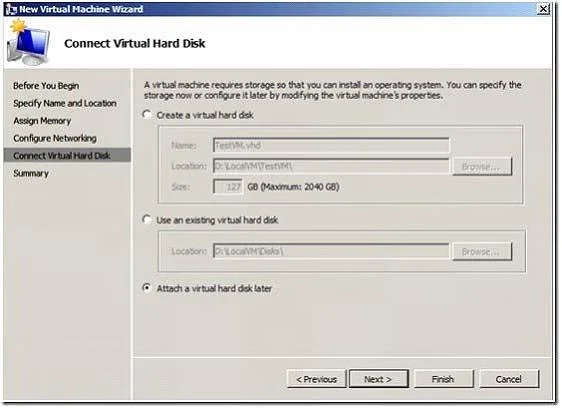Open the Configure Networking step
The width and height of the screenshot is (562, 408).
click(55, 138)
